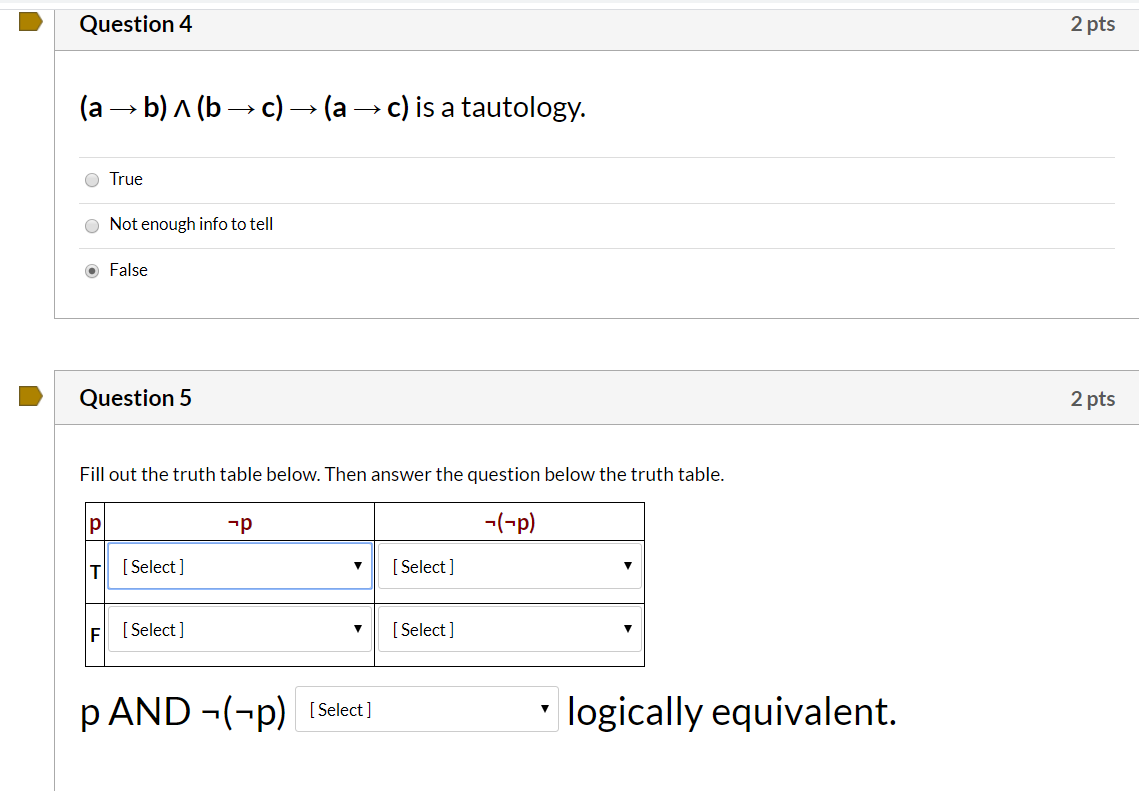Select the True radio button

92,180
